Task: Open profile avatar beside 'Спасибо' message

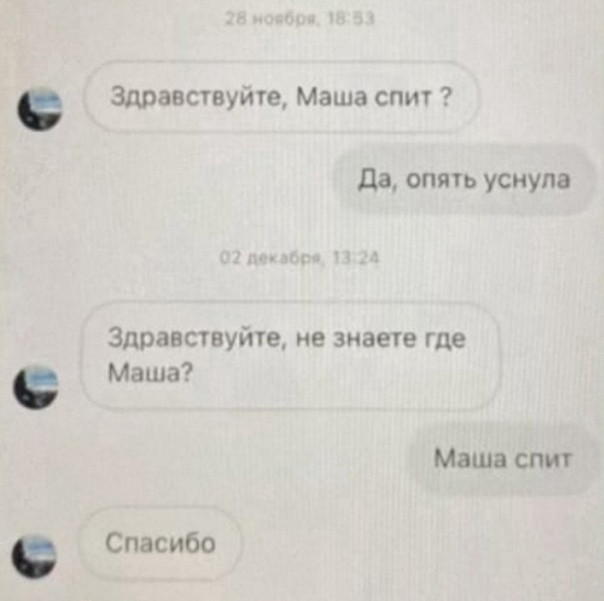Action: tap(34, 555)
